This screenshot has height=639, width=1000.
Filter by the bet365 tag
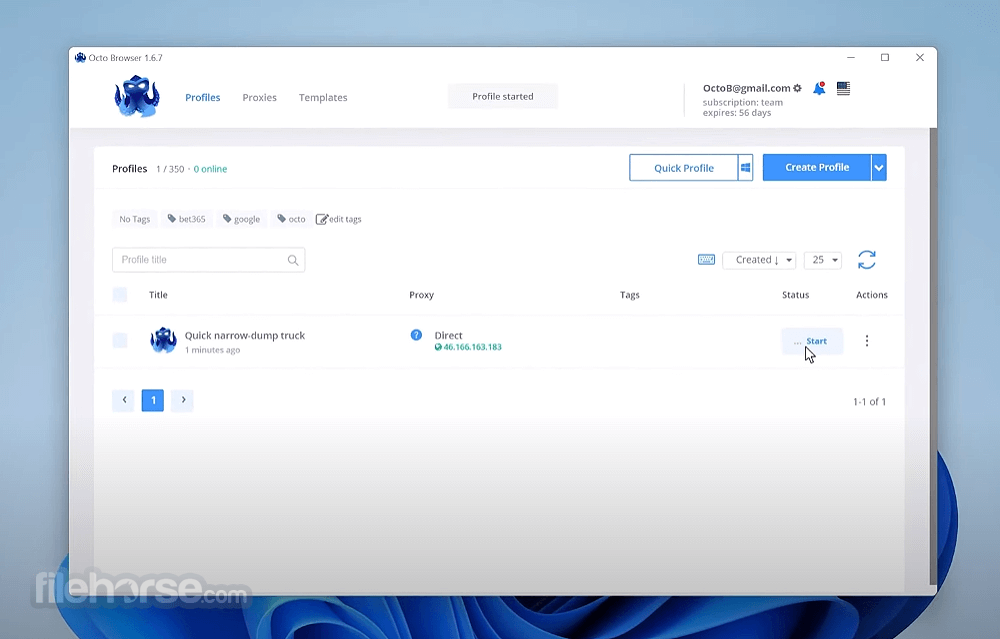pos(186,219)
